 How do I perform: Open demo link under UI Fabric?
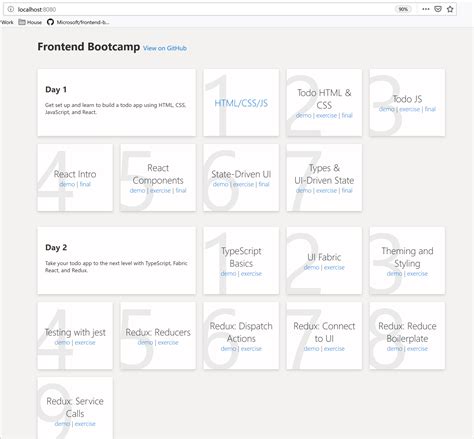tap(311, 267)
